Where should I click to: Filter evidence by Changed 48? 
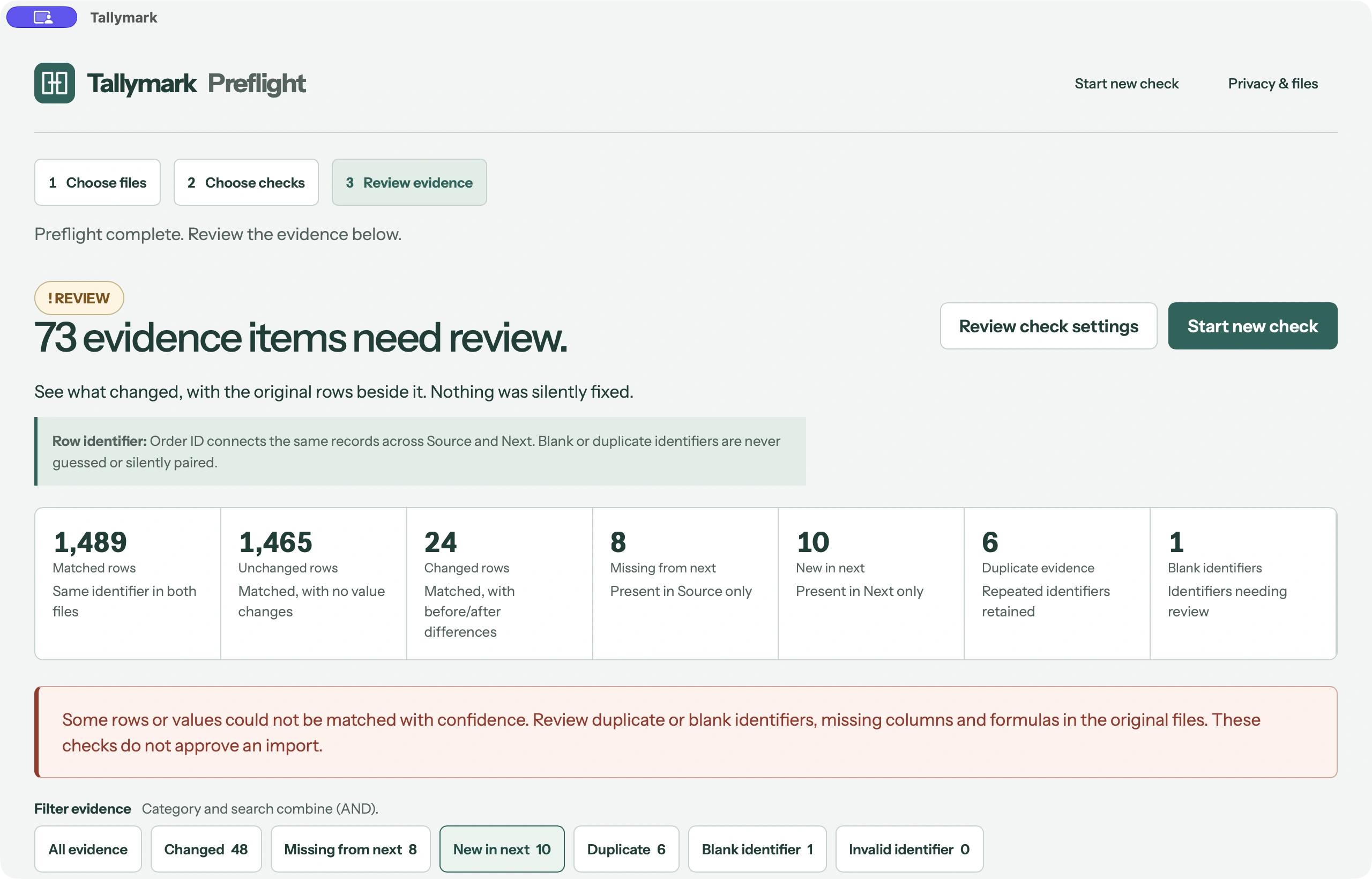206,849
